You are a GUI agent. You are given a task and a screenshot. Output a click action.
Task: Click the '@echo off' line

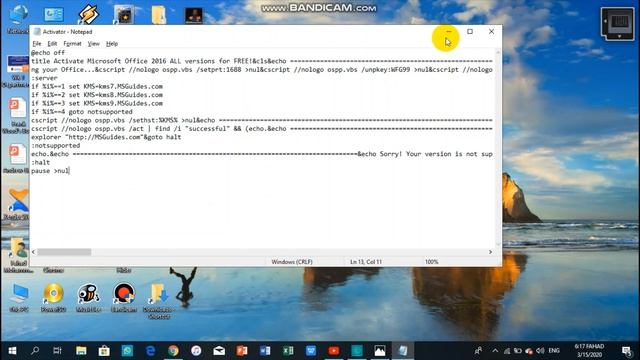(48, 53)
